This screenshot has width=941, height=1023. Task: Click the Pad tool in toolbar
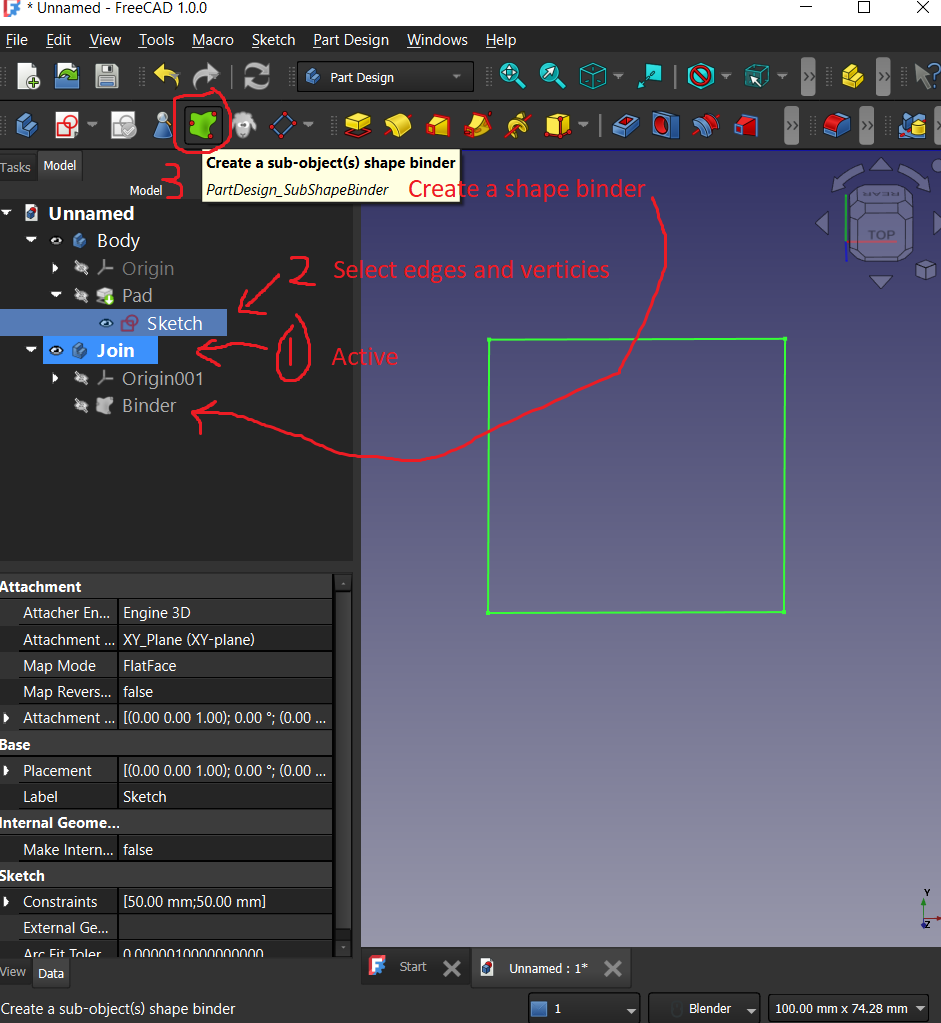(x=358, y=125)
